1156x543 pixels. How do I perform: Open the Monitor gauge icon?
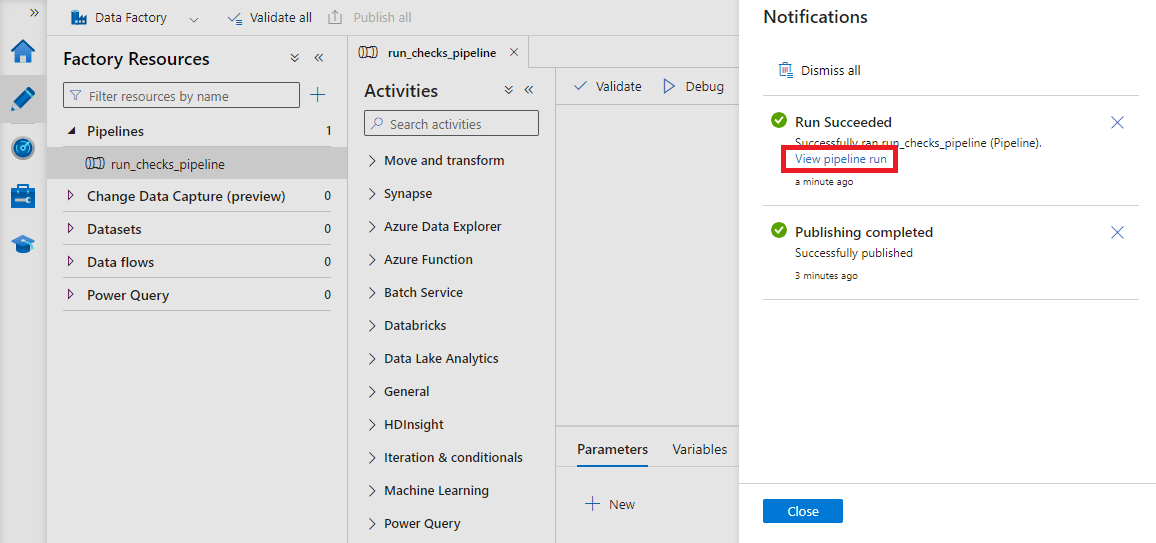click(23, 148)
